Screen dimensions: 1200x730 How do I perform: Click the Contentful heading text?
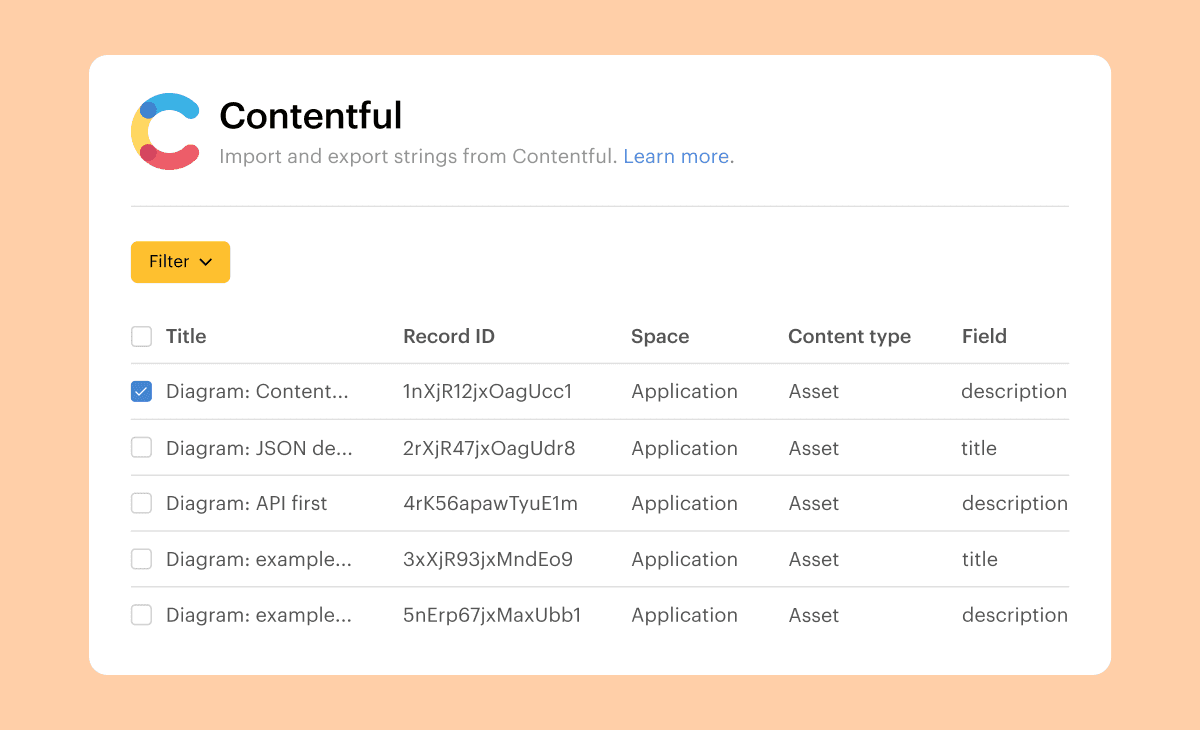[x=310, y=116]
